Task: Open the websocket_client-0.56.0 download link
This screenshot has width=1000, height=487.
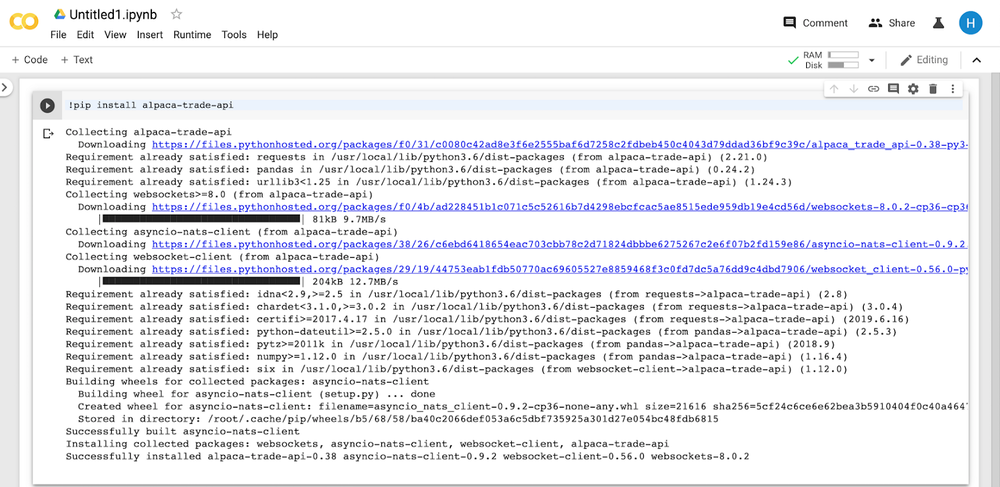Action: coord(560,269)
